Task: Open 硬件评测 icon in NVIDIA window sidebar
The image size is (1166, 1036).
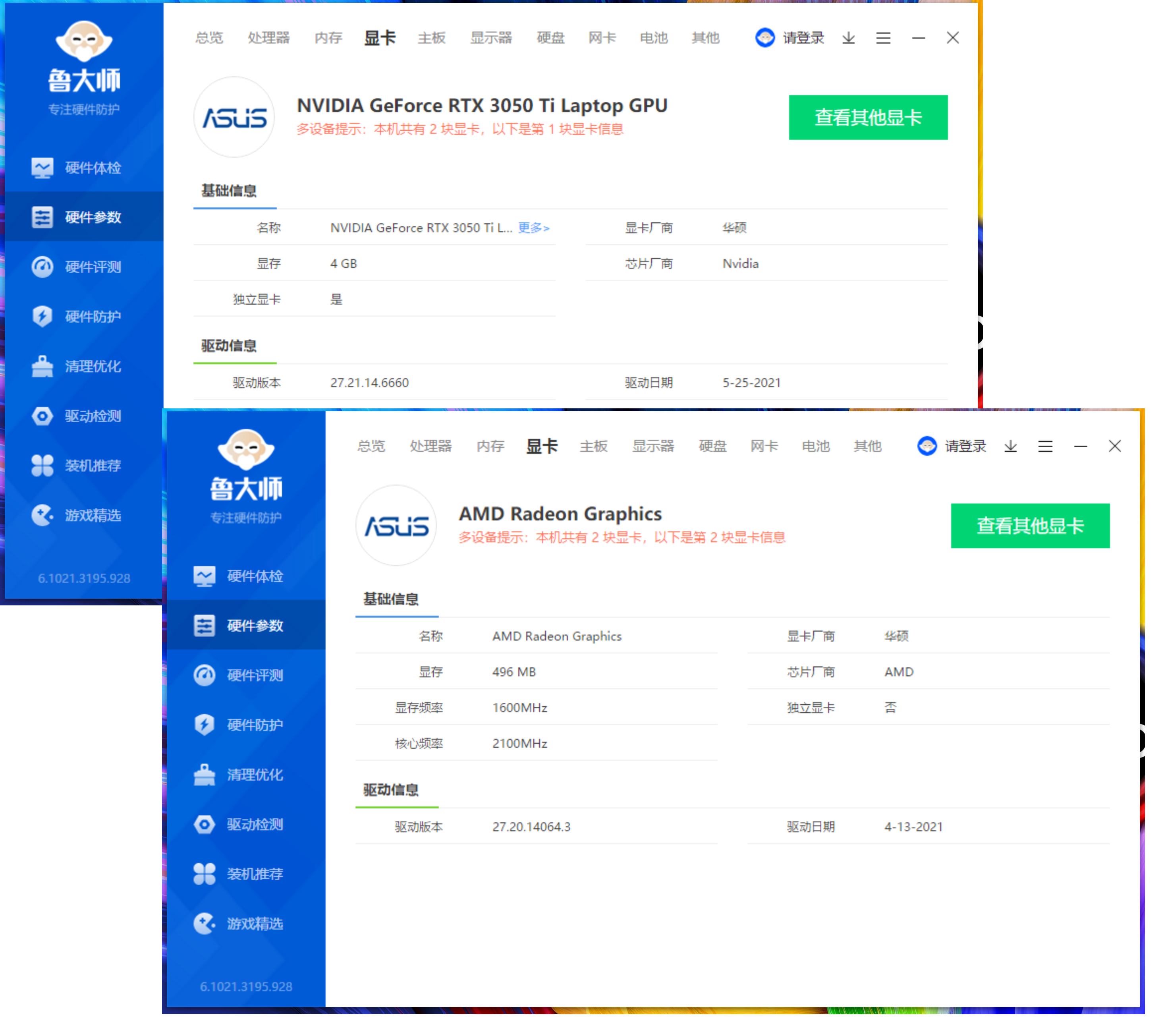Action: coord(42,267)
